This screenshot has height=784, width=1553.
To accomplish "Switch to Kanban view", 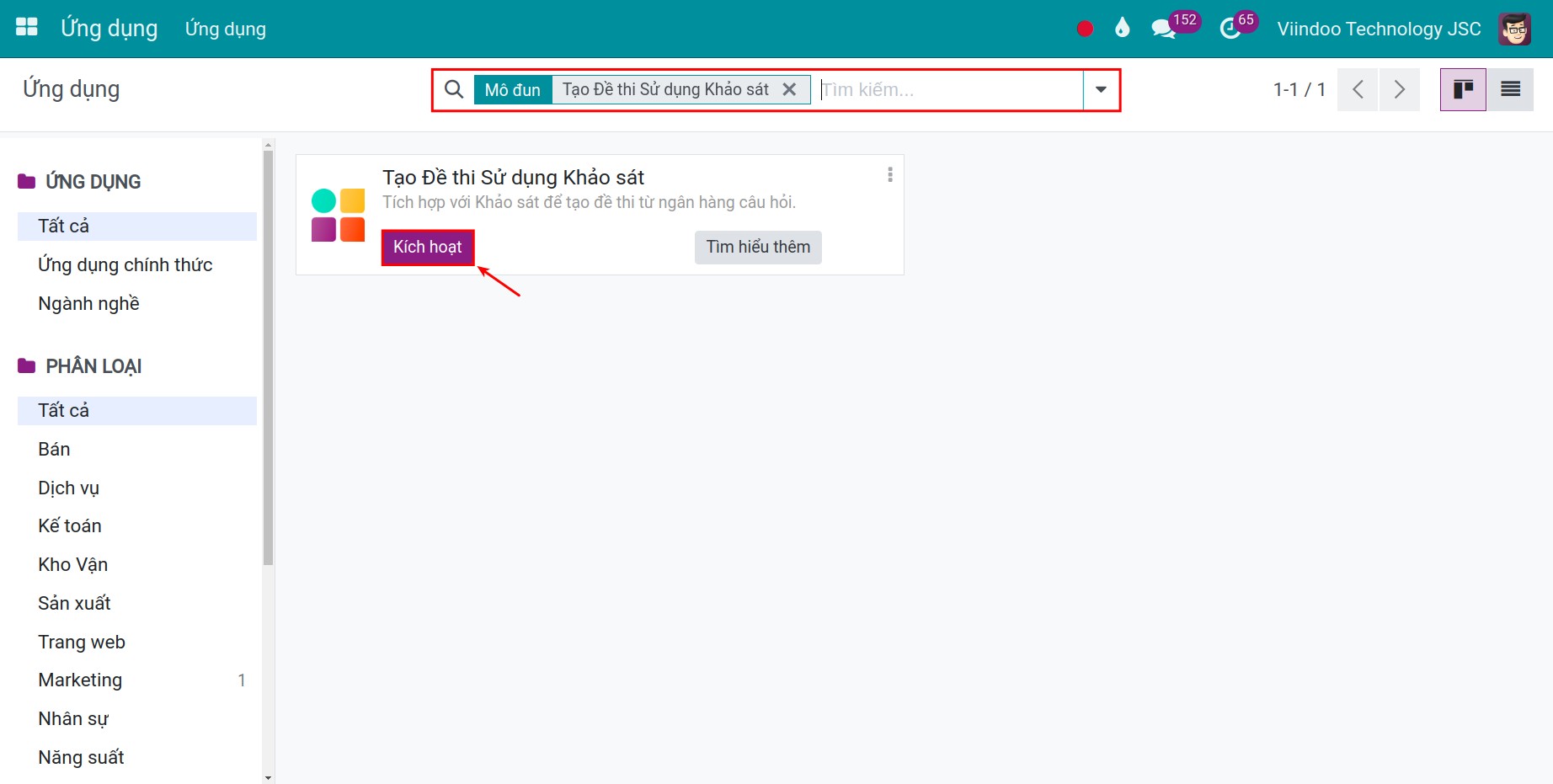I will (1463, 89).
